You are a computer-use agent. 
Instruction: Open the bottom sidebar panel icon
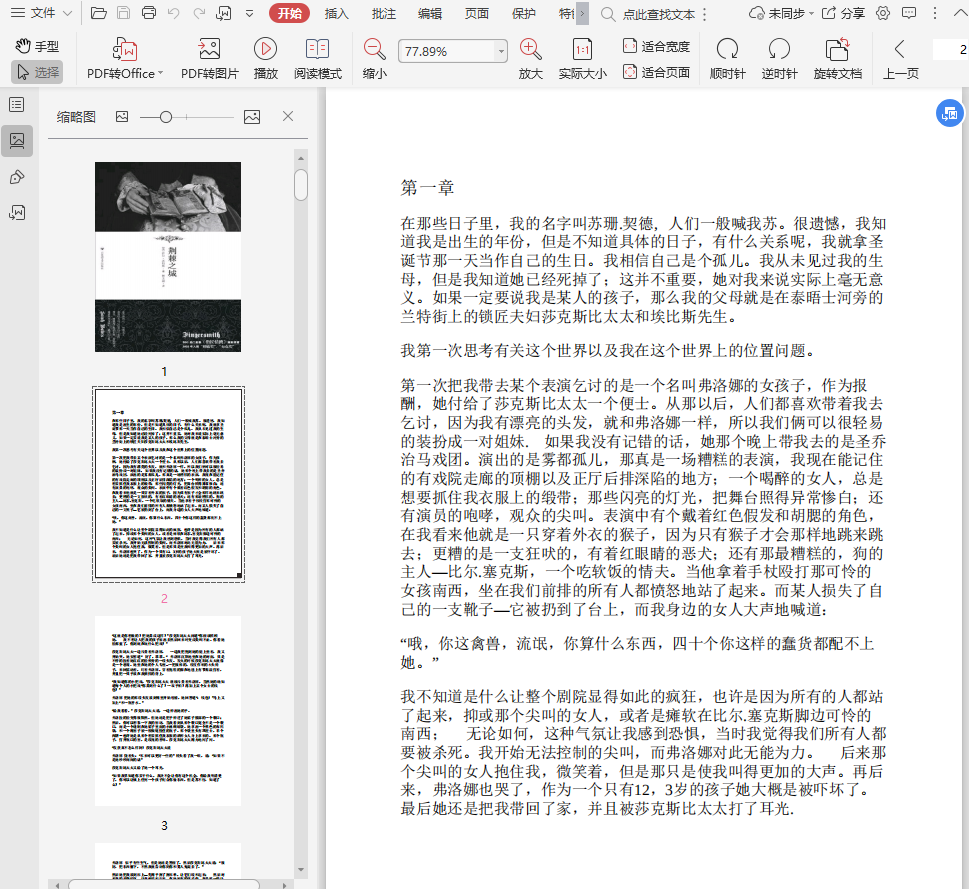click(17, 213)
